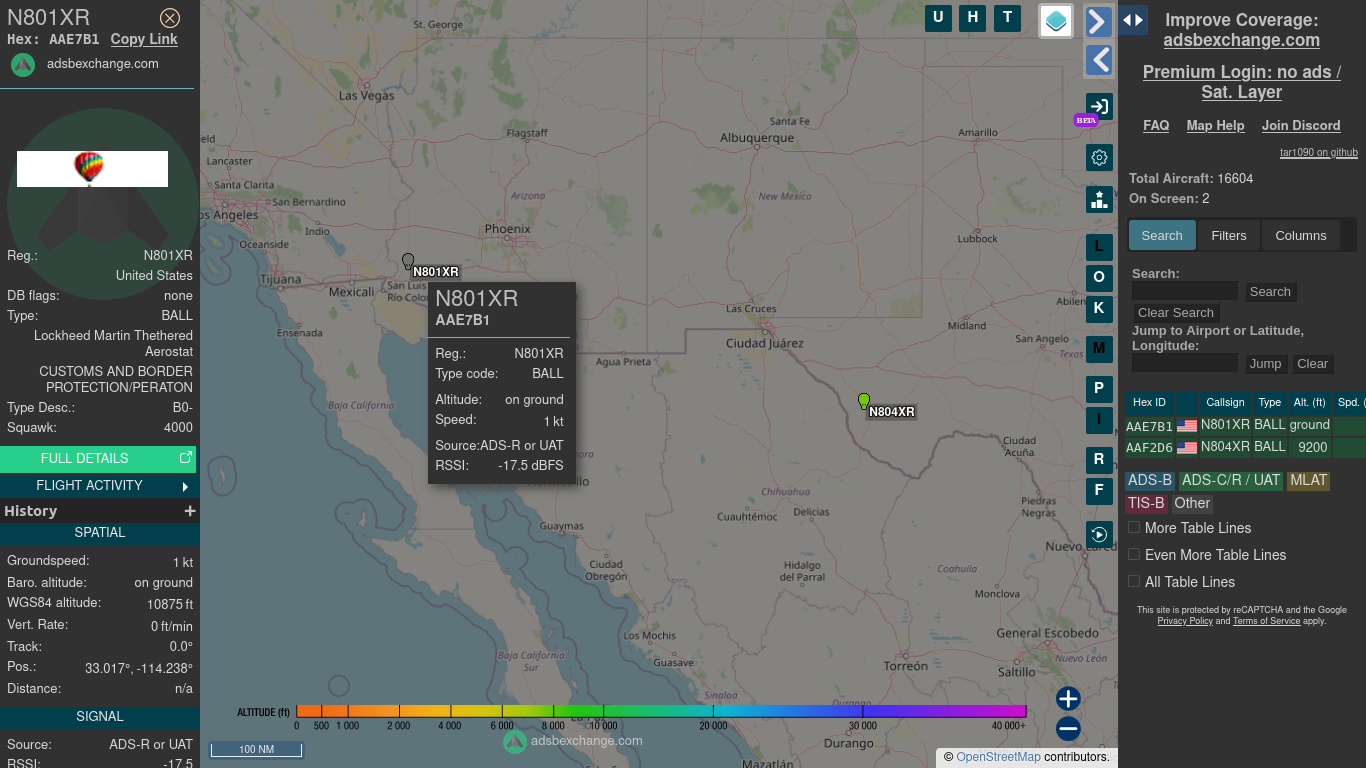This screenshot has width=1366, height=768.
Task: Click the left arrow sidebar button
Action: point(1099,60)
